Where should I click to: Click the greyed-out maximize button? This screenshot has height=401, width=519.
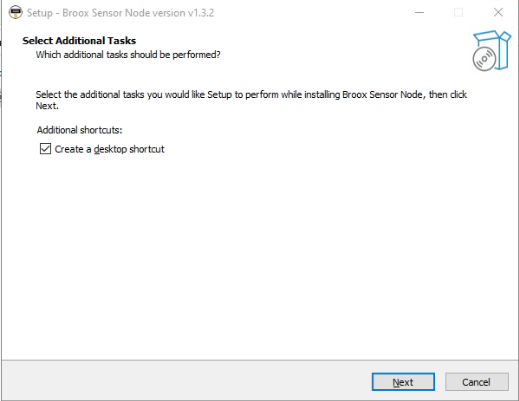458,13
